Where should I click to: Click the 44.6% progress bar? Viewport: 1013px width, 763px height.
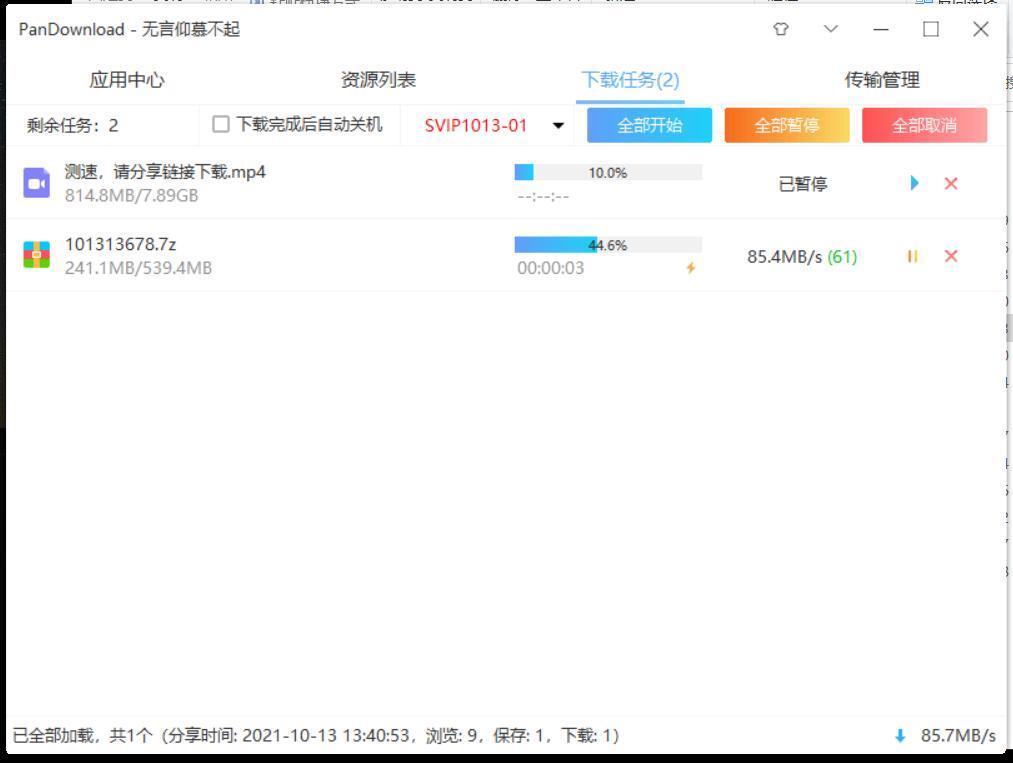point(607,243)
